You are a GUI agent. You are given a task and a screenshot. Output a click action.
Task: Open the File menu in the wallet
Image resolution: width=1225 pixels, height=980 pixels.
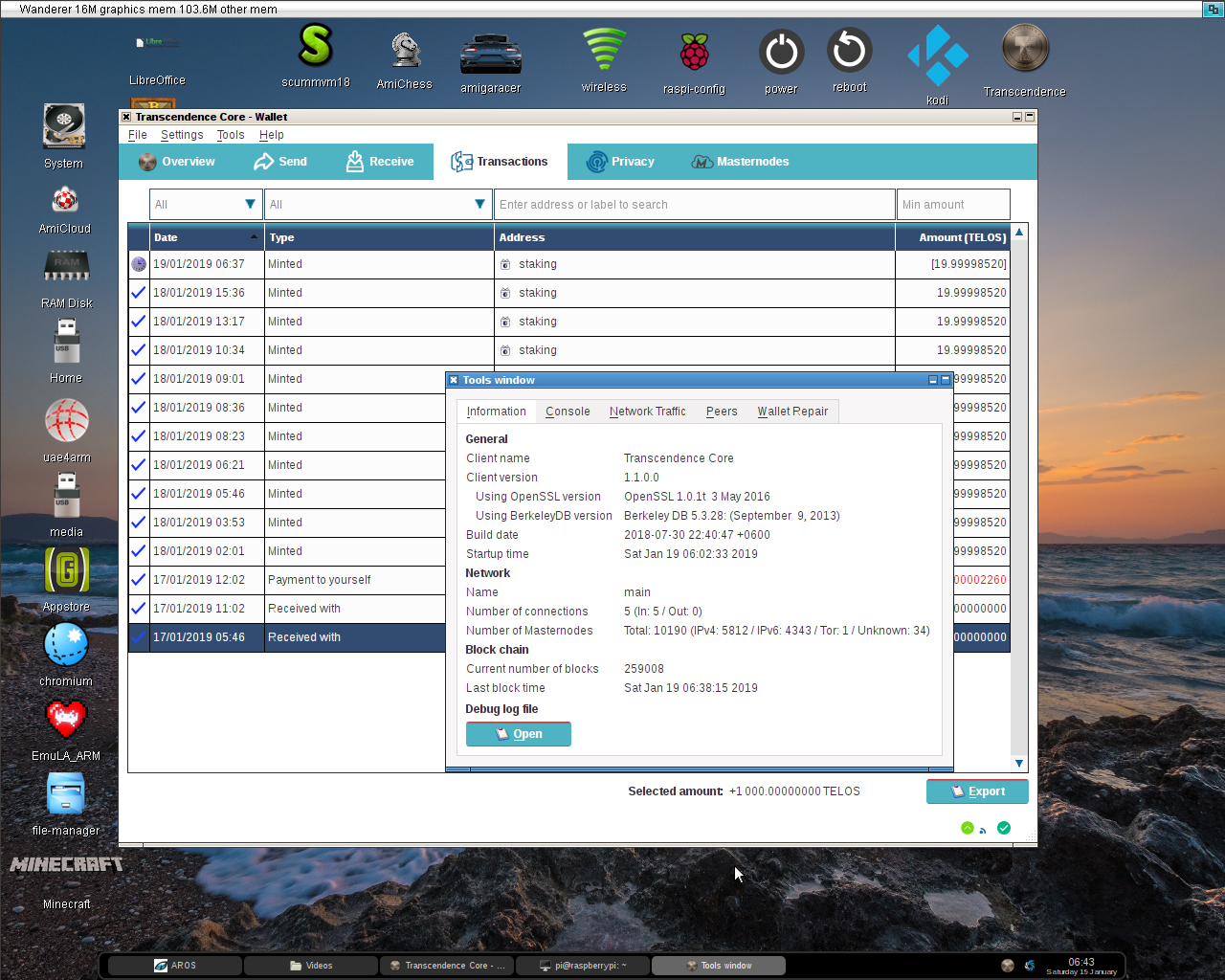[138, 135]
